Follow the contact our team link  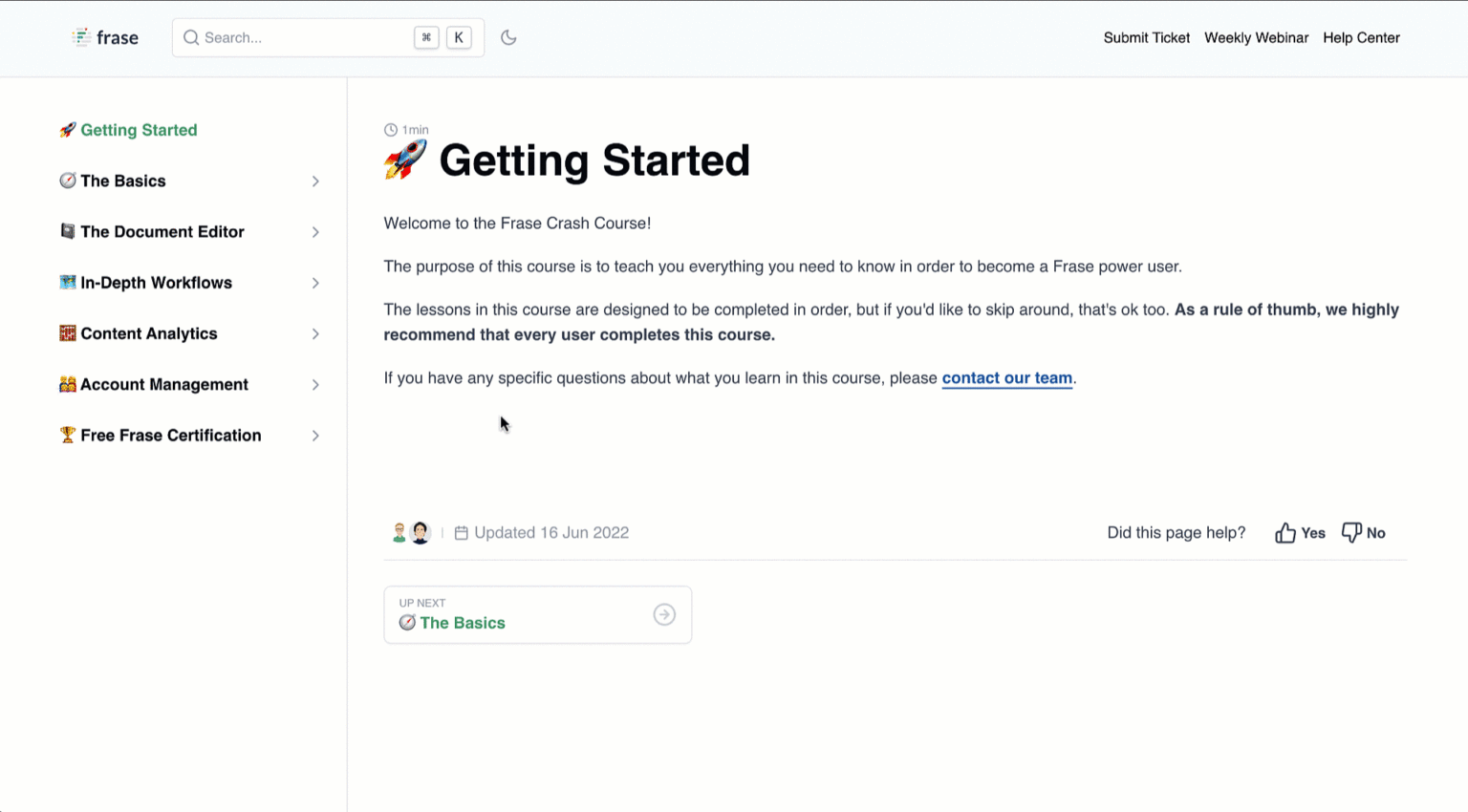[x=1006, y=378]
